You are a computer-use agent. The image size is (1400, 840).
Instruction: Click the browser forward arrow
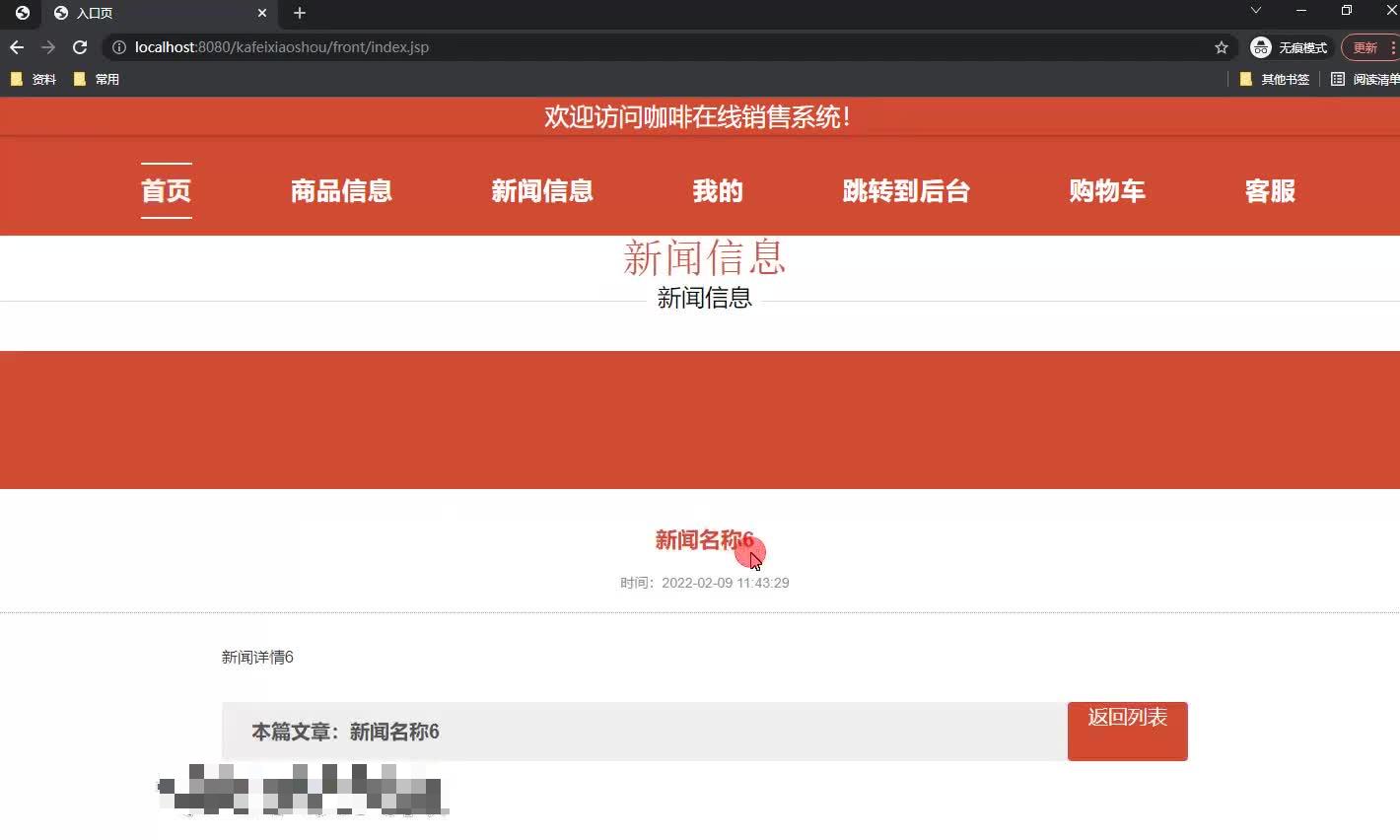tap(48, 47)
